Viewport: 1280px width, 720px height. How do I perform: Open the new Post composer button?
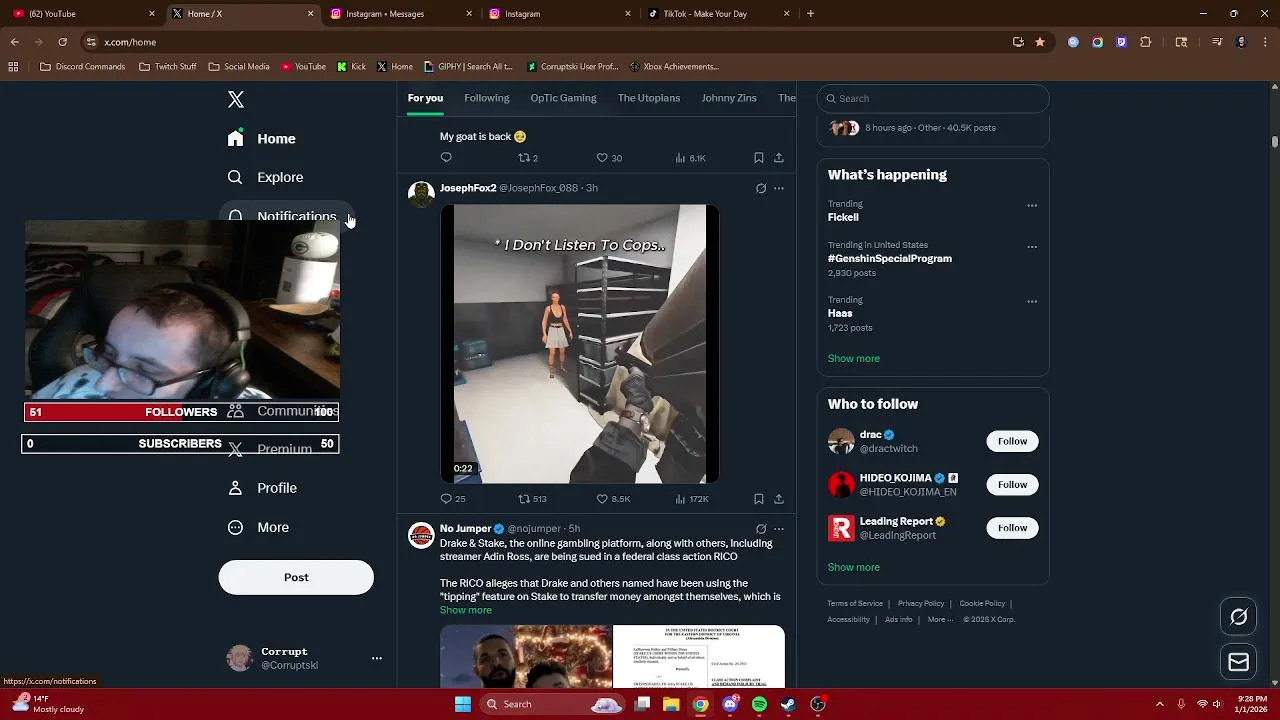[296, 577]
